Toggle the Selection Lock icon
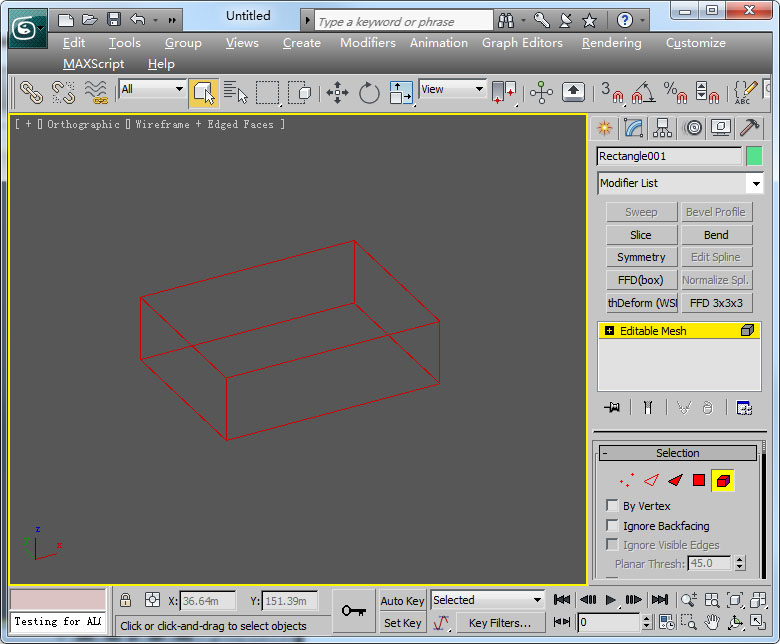The width and height of the screenshot is (780, 644). [x=125, y=600]
